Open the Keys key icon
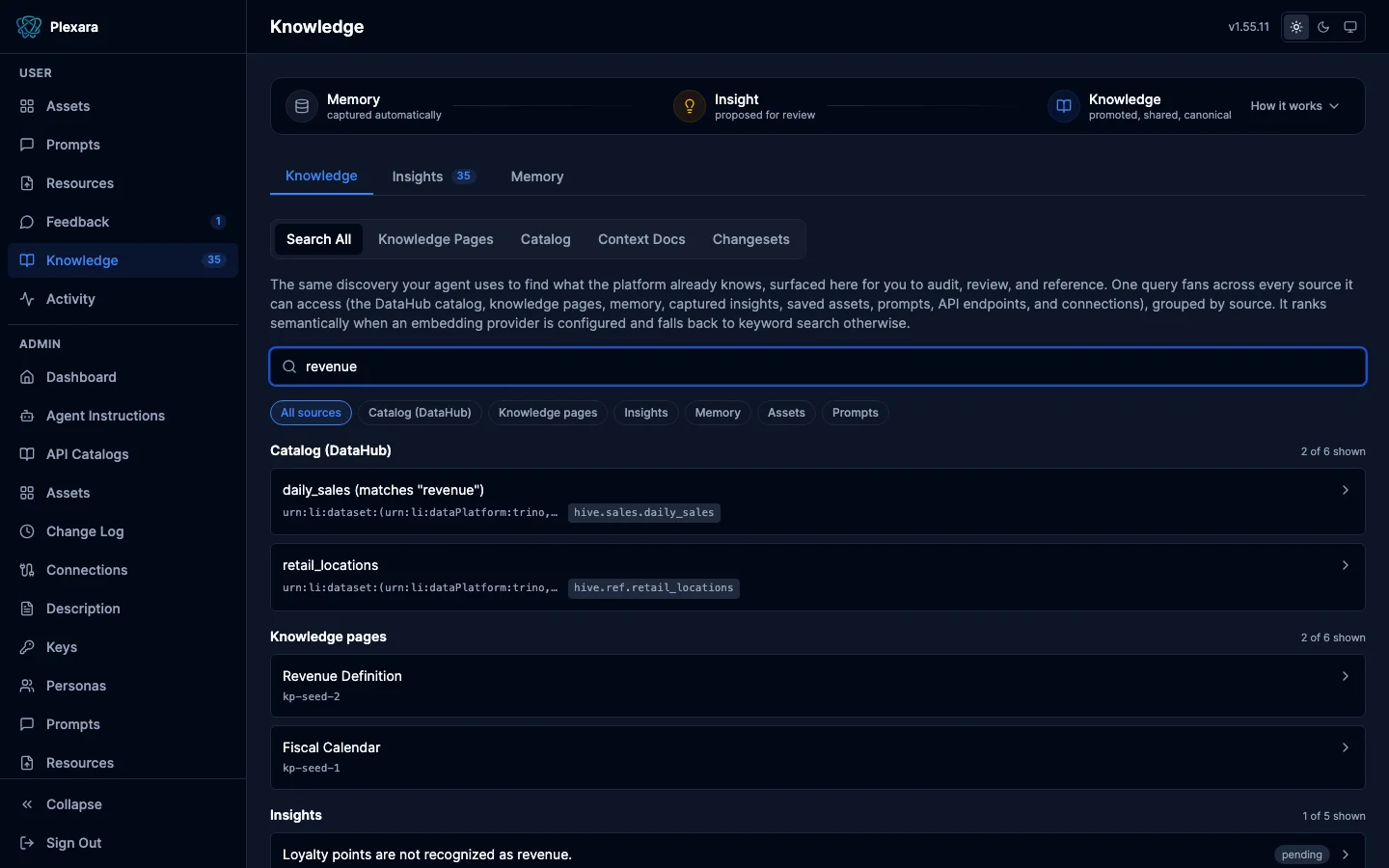 click(x=27, y=647)
